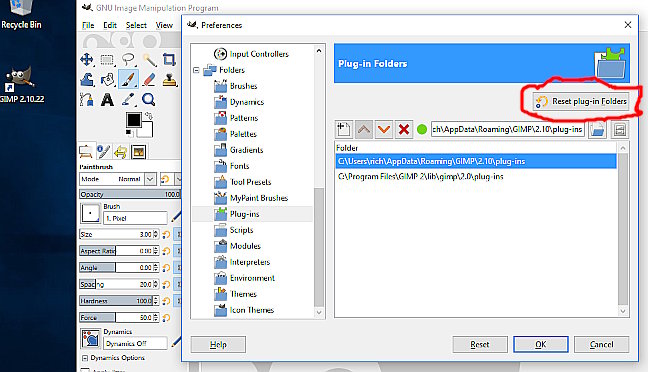Click the file manager icon beside the folder browse button
The width and height of the screenshot is (648, 372).
click(619, 129)
